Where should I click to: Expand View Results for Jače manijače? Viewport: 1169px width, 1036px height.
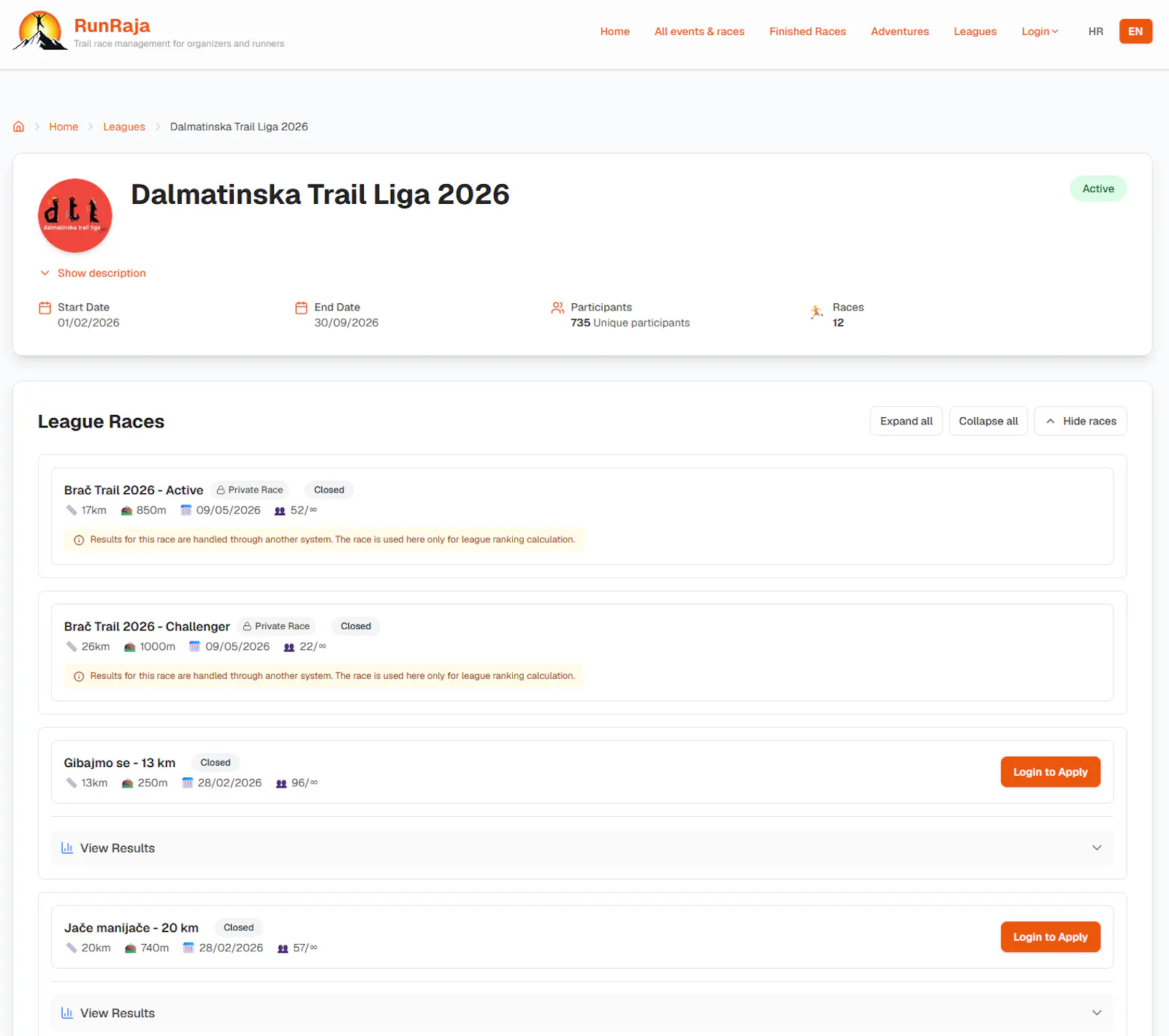click(x=582, y=1013)
